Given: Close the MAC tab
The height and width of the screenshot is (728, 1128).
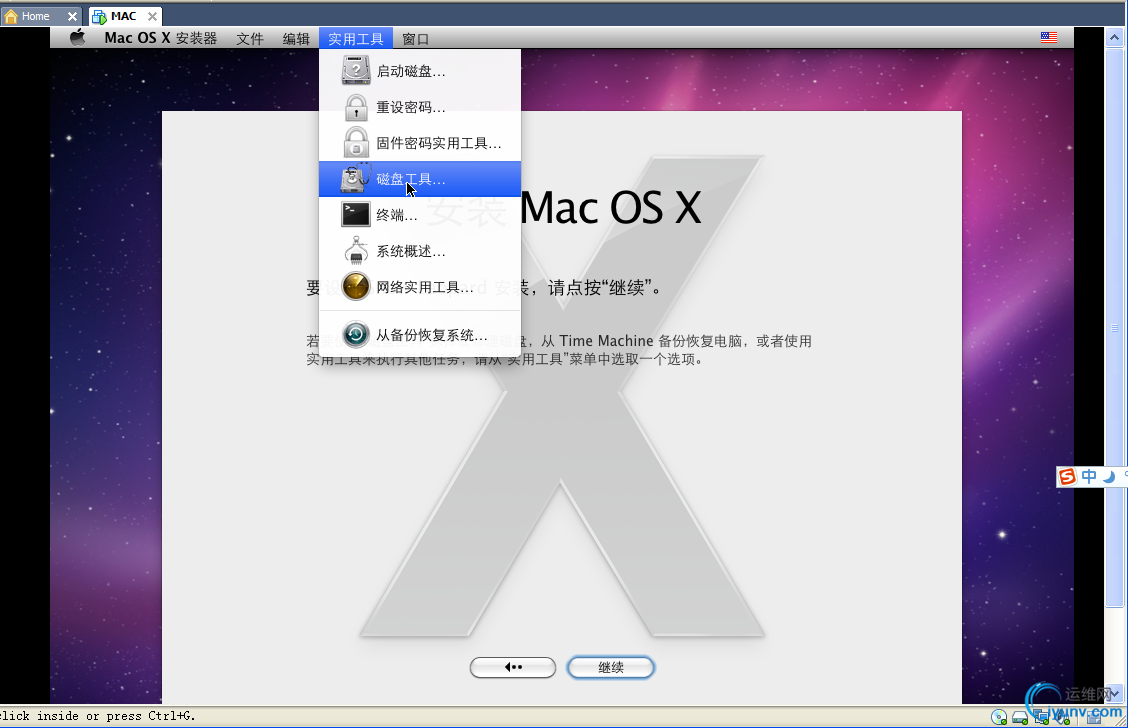Looking at the screenshot, I should (x=152, y=16).
